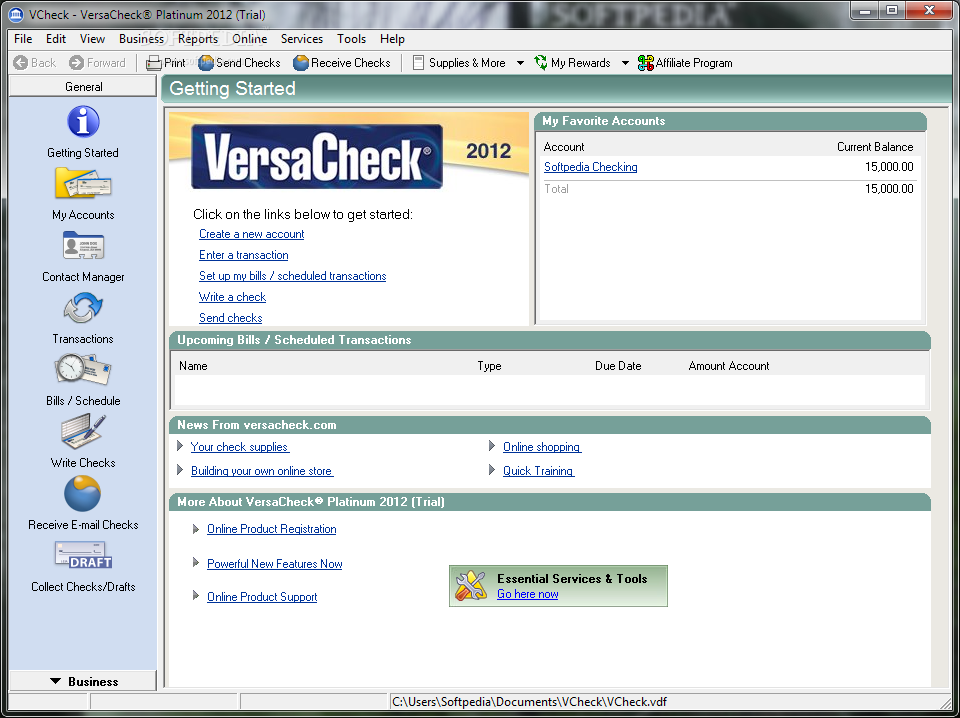960x718 pixels.
Task: Expand arrow beside Online shopping
Action: click(x=492, y=446)
